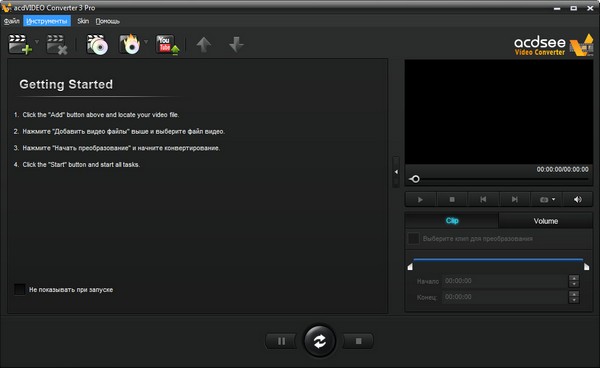Click the step 'Click the "Start" button'
This screenshot has width=600, height=368.
(81, 164)
